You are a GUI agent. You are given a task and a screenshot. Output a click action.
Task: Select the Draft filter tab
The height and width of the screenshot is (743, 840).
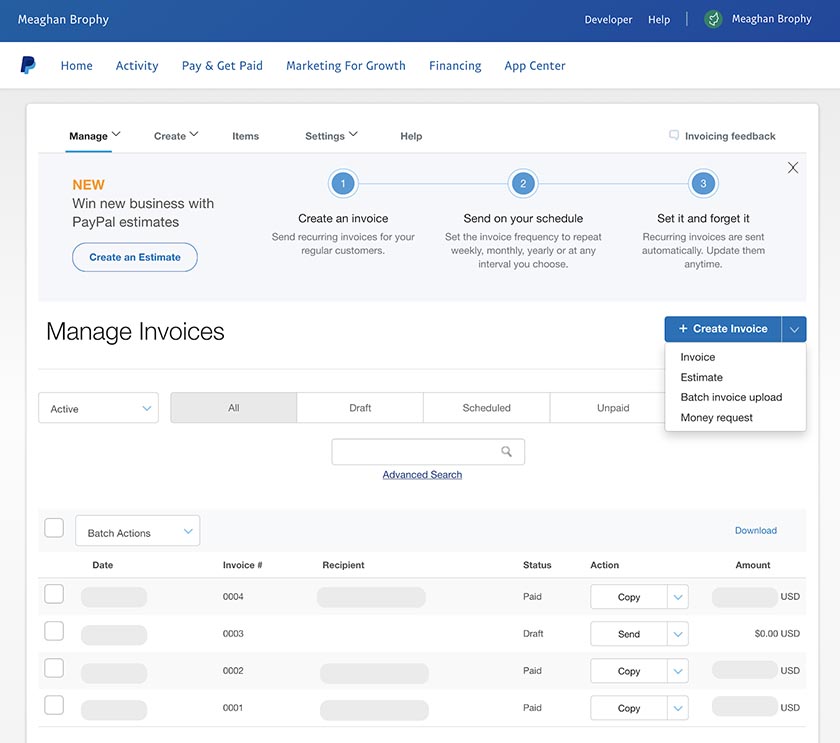(x=360, y=408)
